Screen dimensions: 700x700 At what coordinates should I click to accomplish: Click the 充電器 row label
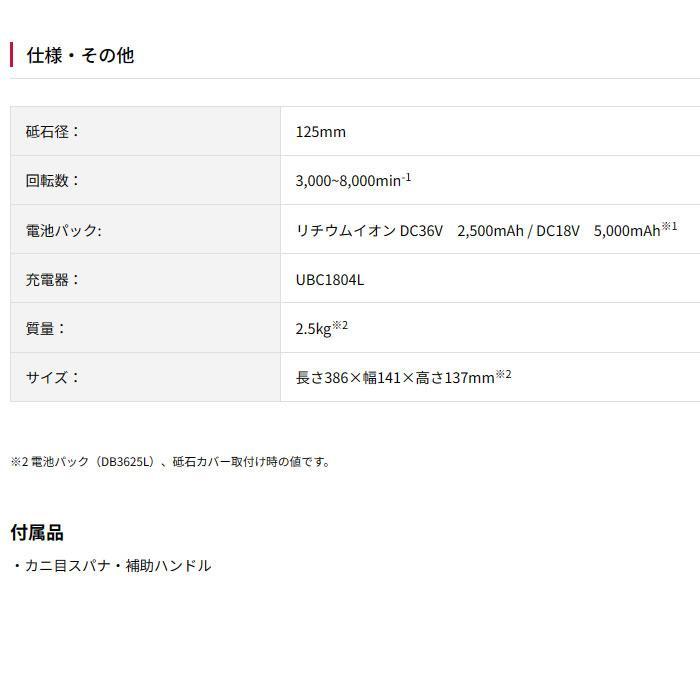[52, 279]
